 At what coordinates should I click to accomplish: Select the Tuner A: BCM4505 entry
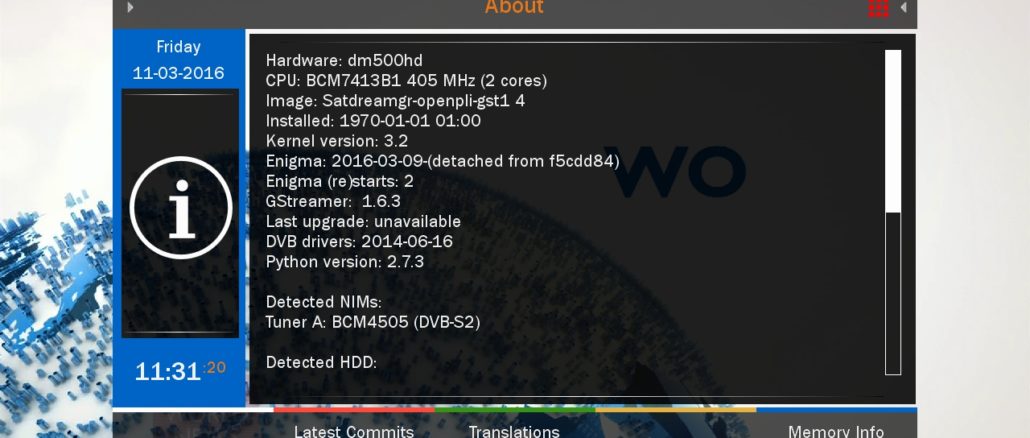(x=372, y=322)
